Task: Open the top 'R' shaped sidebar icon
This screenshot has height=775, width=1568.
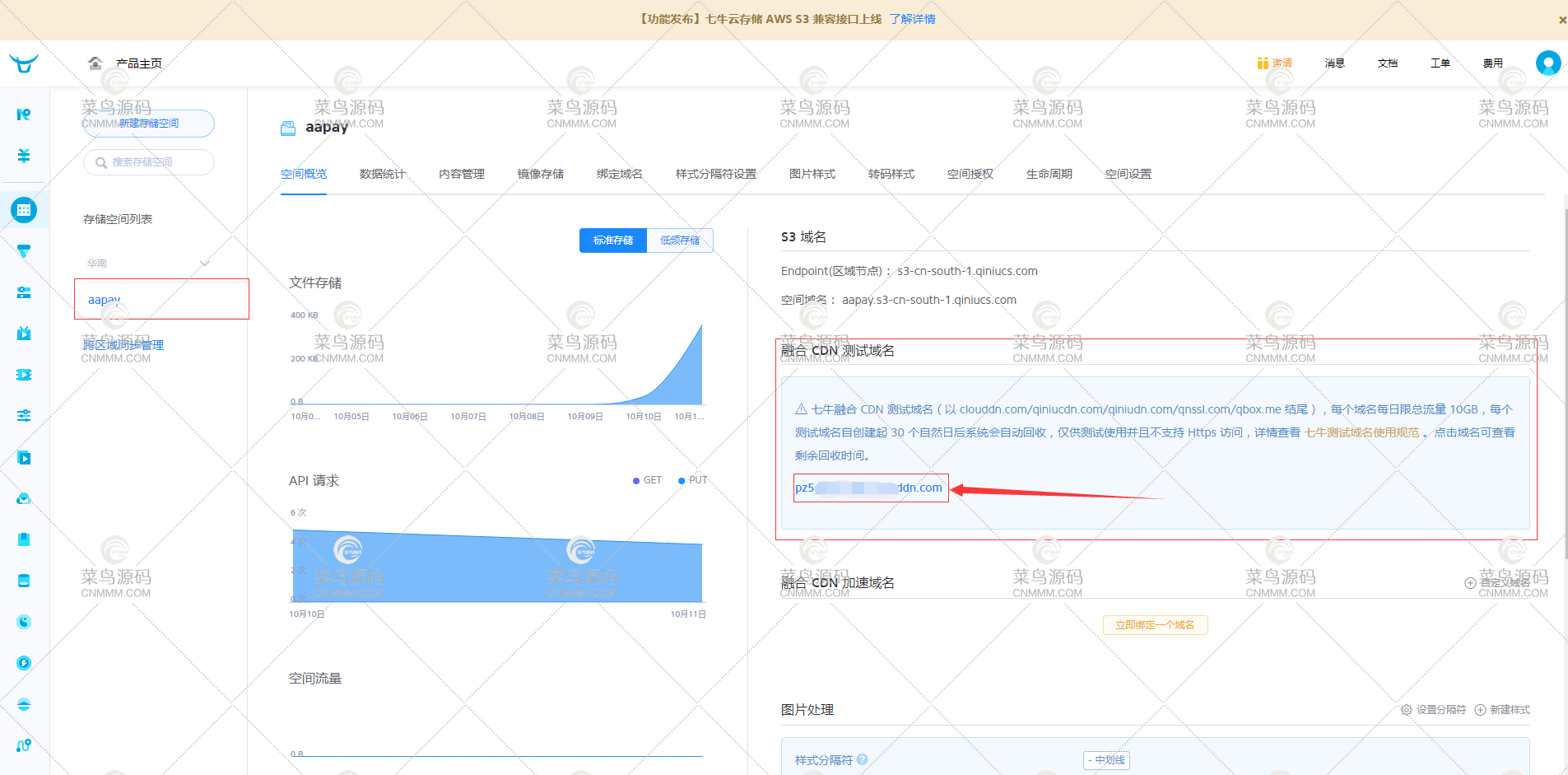Action: click(24, 114)
